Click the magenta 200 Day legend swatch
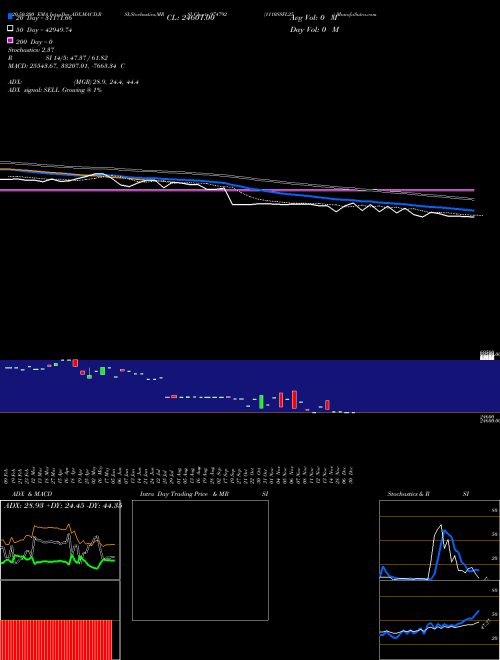Viewport: 500px width, 660px height. pyautogui.click(x=10, y=40)
